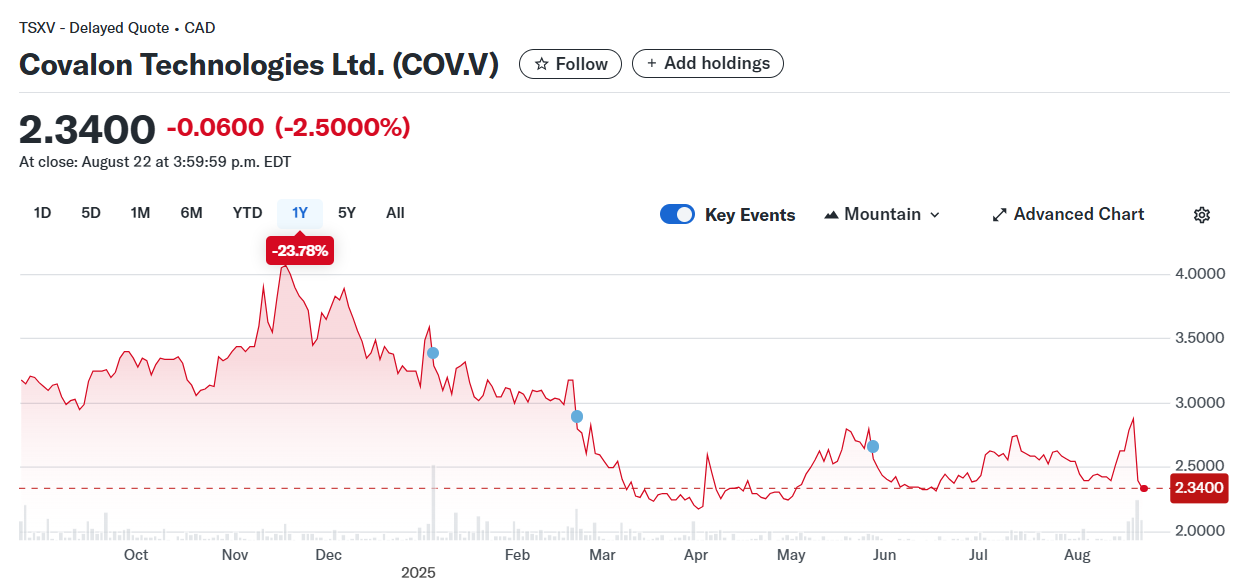Click the Mountain chart type icon
The image size is (1244, 588).
pyautogui.click(x=831, y=215)
